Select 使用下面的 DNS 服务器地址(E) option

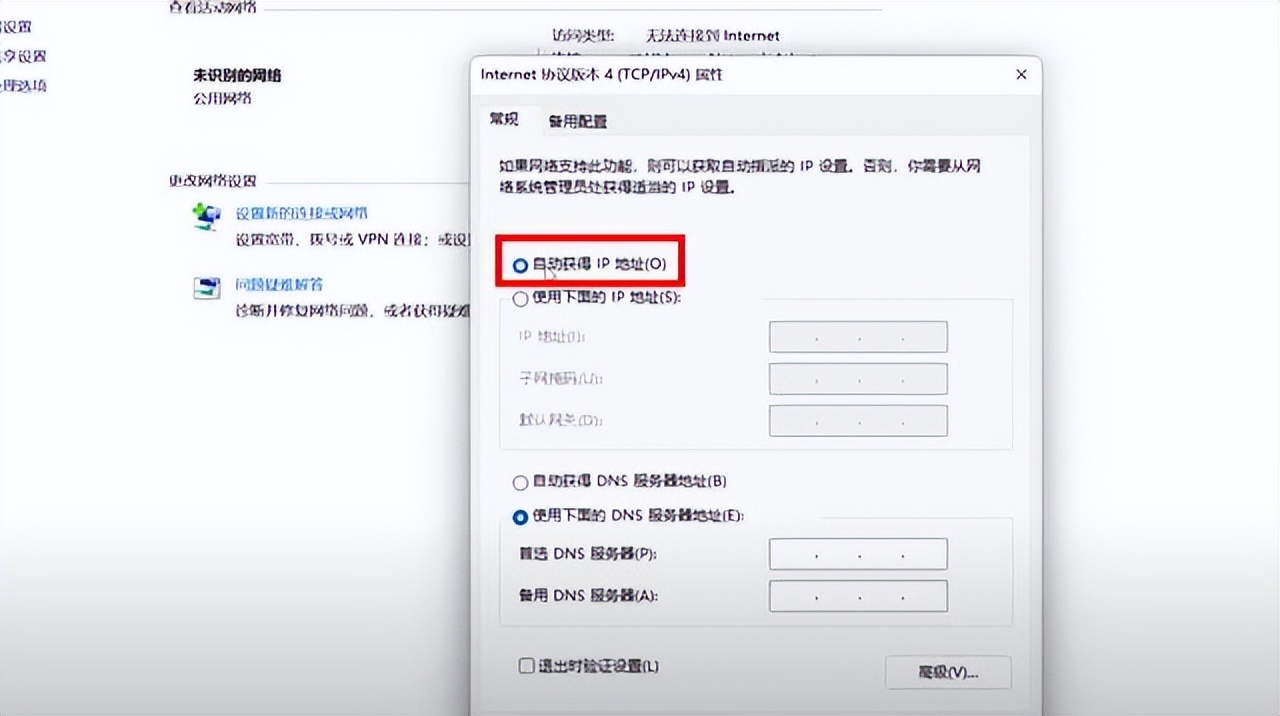point(520,517)
